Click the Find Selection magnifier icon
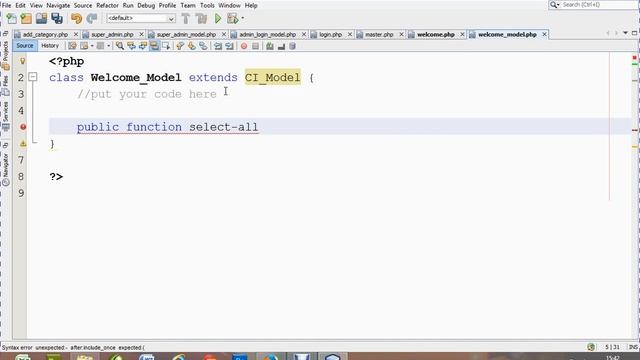Screen dimensions: 640x360 tap(120, 46)
